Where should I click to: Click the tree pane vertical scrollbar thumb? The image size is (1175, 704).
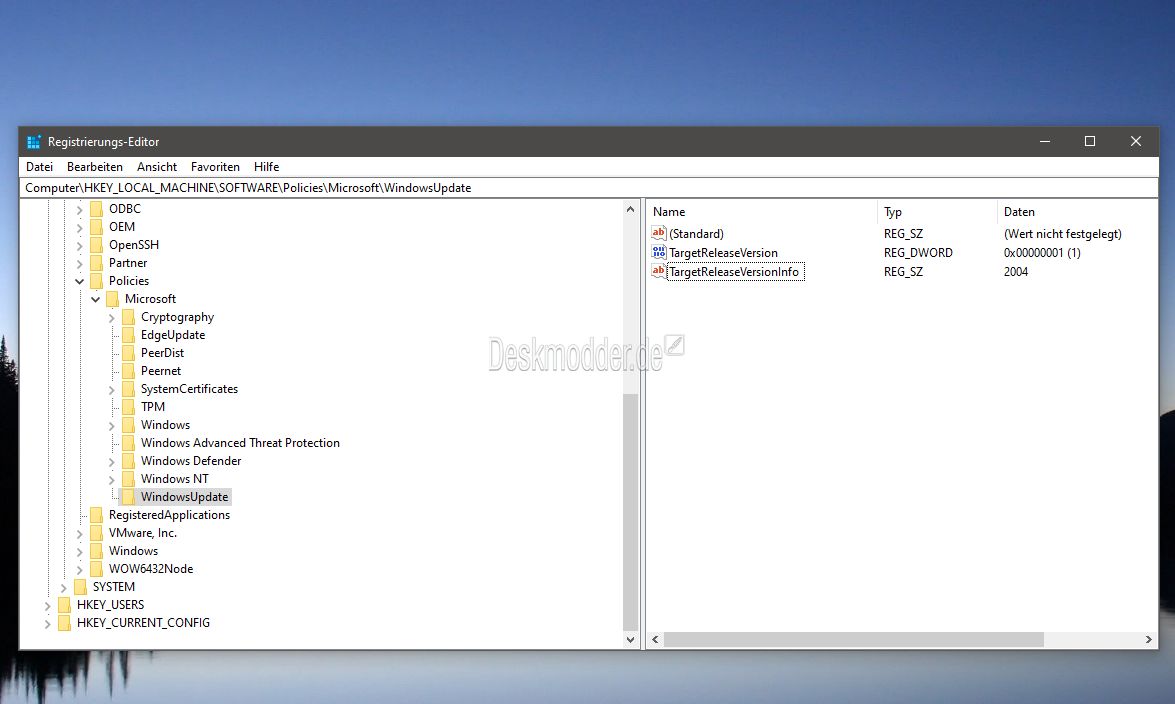click(x=630, y=511)
